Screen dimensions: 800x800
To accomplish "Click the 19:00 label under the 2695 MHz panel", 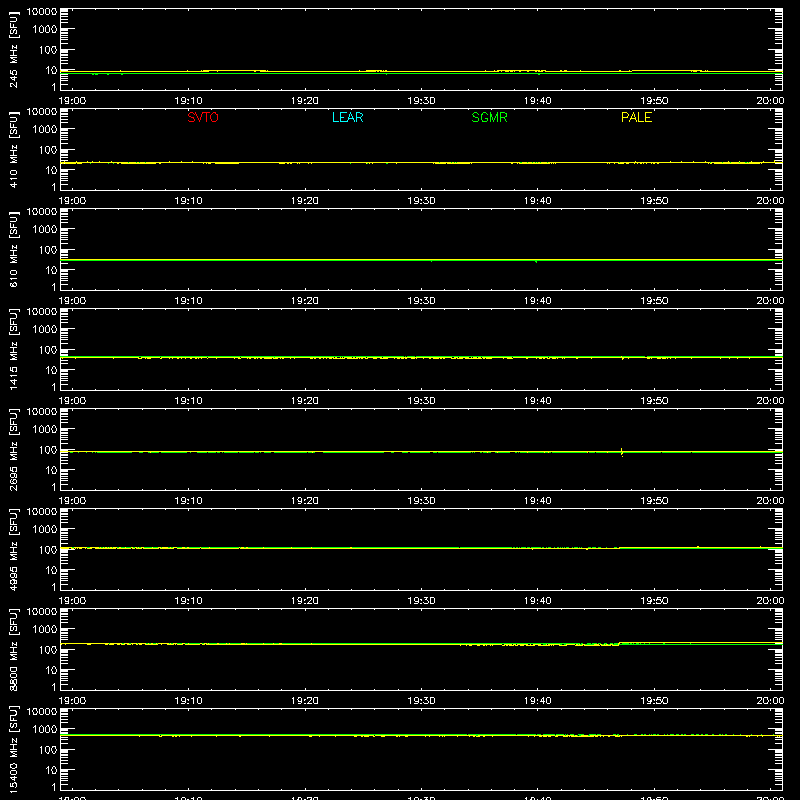I will 72,501.
